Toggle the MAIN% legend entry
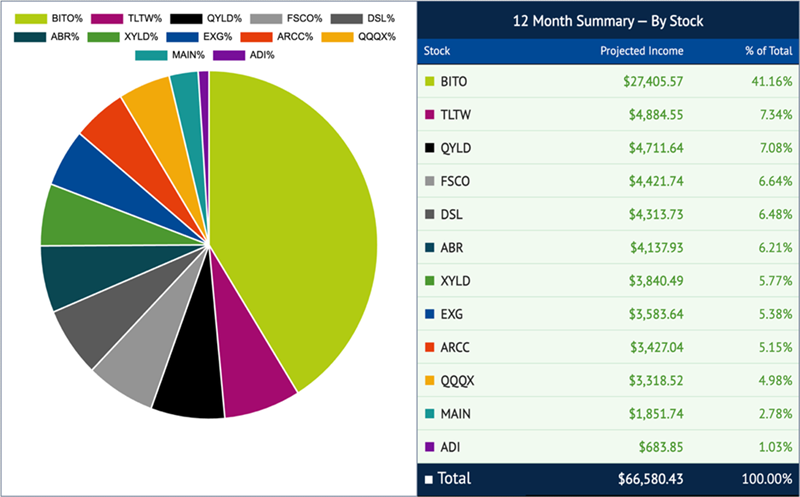The height and width of the screenshot is (497, 800). coord(170,55)
